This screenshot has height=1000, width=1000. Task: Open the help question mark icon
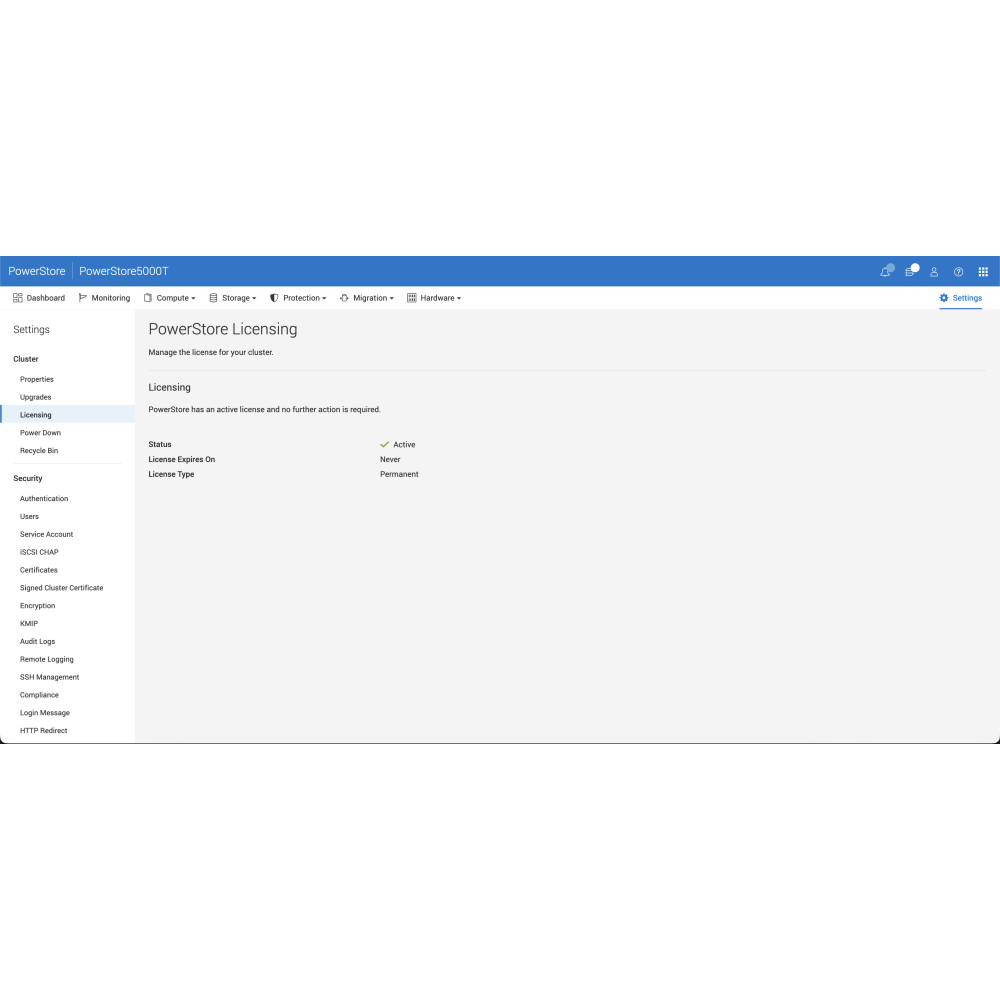958,272
